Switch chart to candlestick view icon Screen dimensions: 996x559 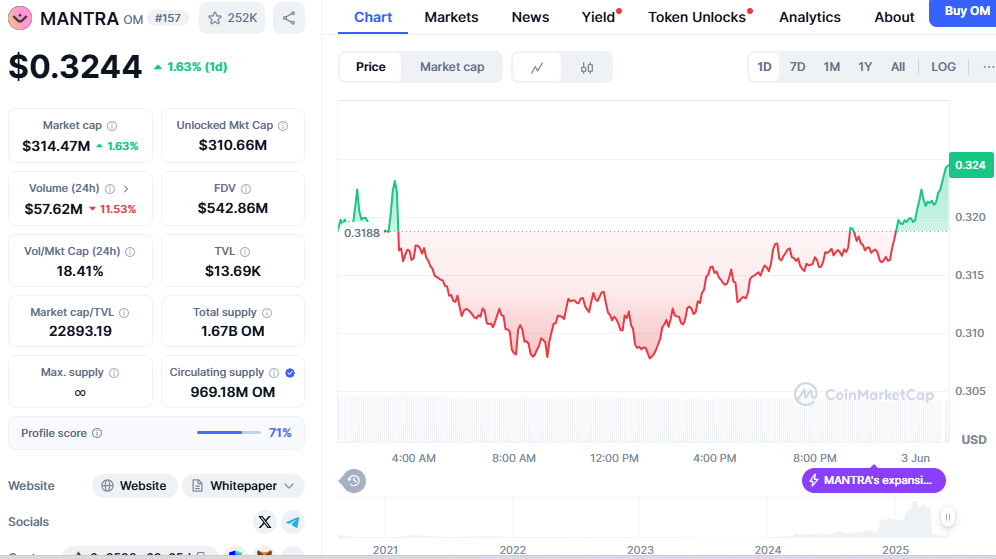click(x=587, y=67)
